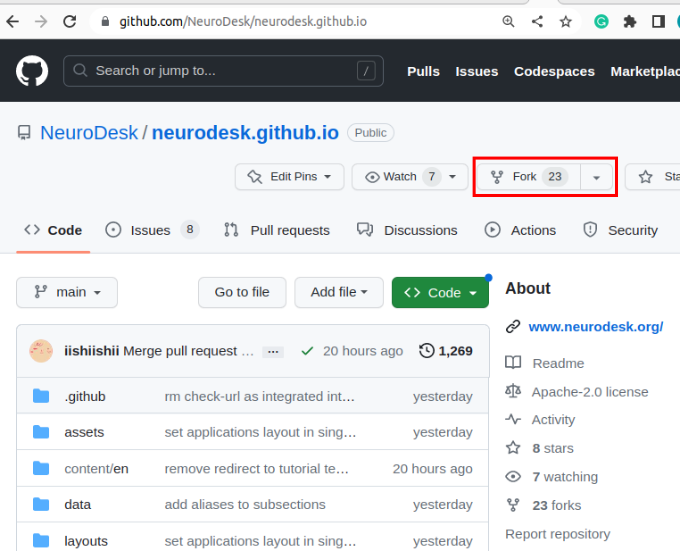Open the main branch dropdown
The height and width of the screenshot is (551, 680).
tap(67, 292)
